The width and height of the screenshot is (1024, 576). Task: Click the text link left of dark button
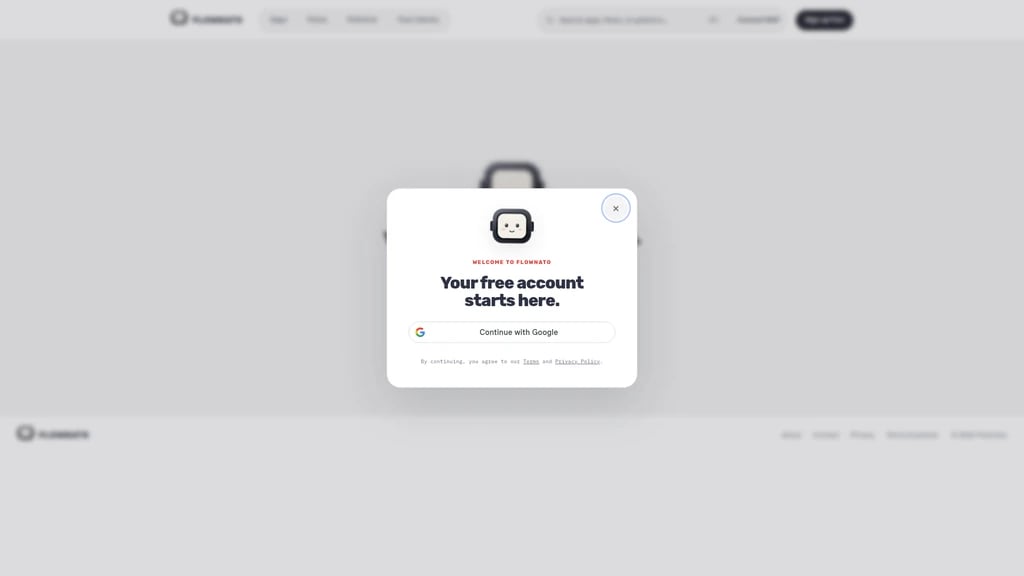(x=758, y=20)
